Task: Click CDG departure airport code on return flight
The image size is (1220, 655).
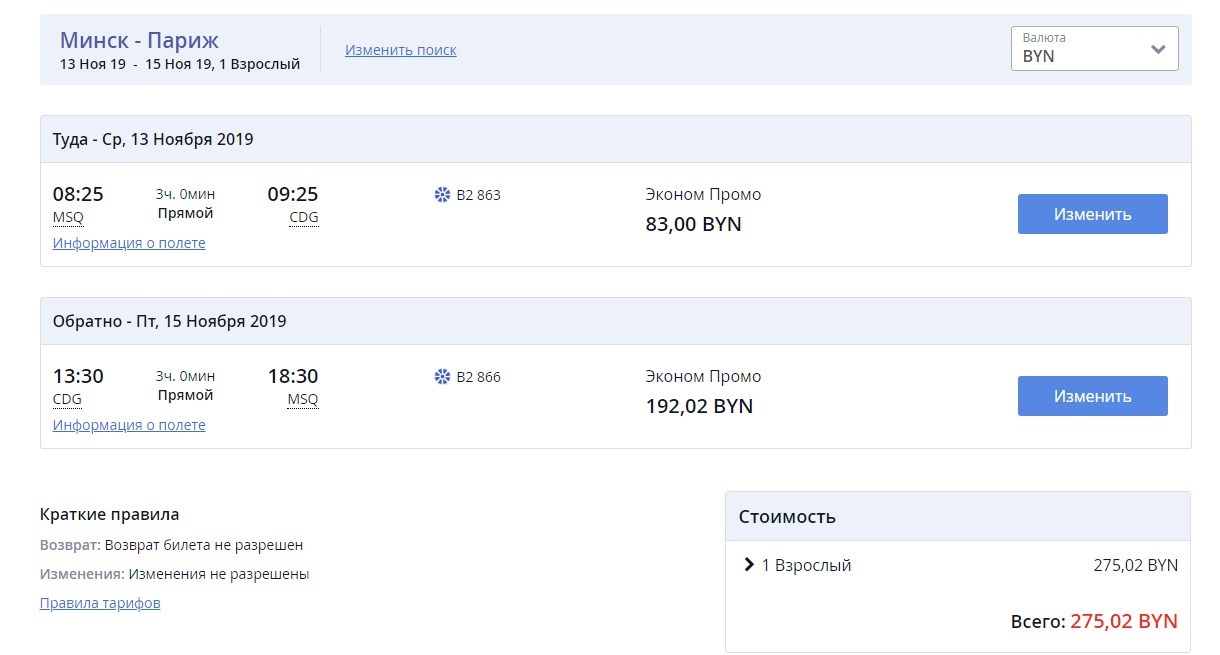Action: [67, 400]
